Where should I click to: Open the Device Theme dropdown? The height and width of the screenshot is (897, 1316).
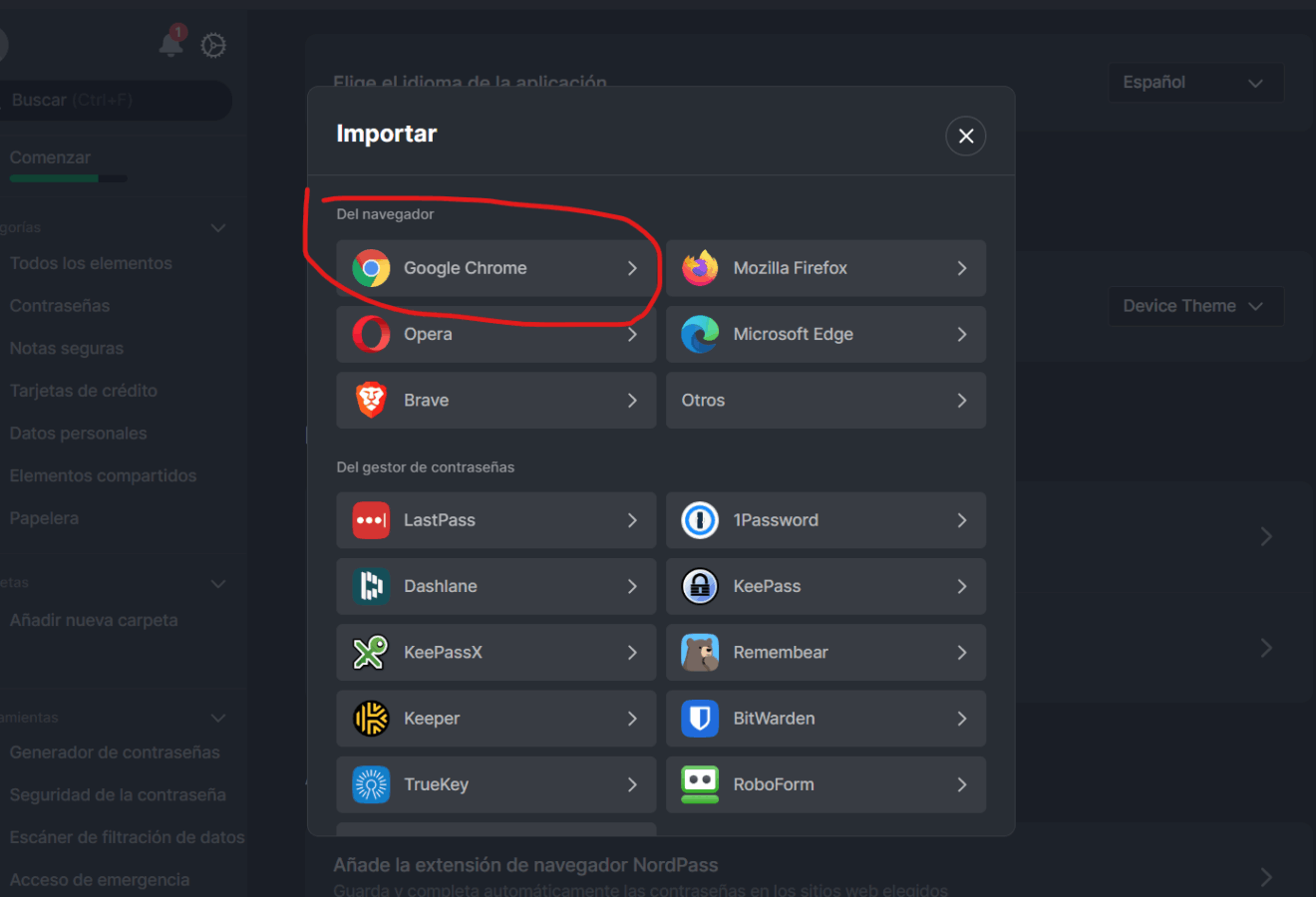[x=1196, y=306]
